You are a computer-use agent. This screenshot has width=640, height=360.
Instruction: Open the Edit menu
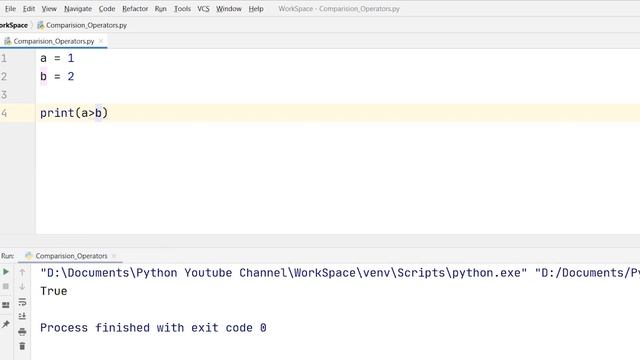pos(29,9)
